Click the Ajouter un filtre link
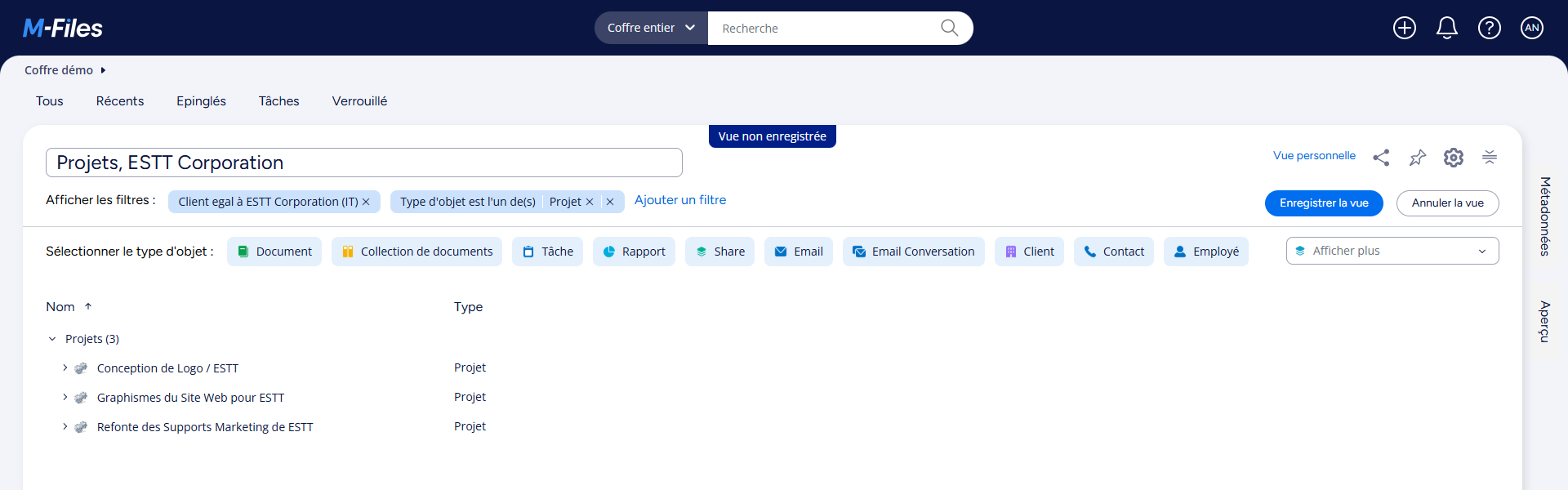This screenshot has height=490, width=1568. 679,200
